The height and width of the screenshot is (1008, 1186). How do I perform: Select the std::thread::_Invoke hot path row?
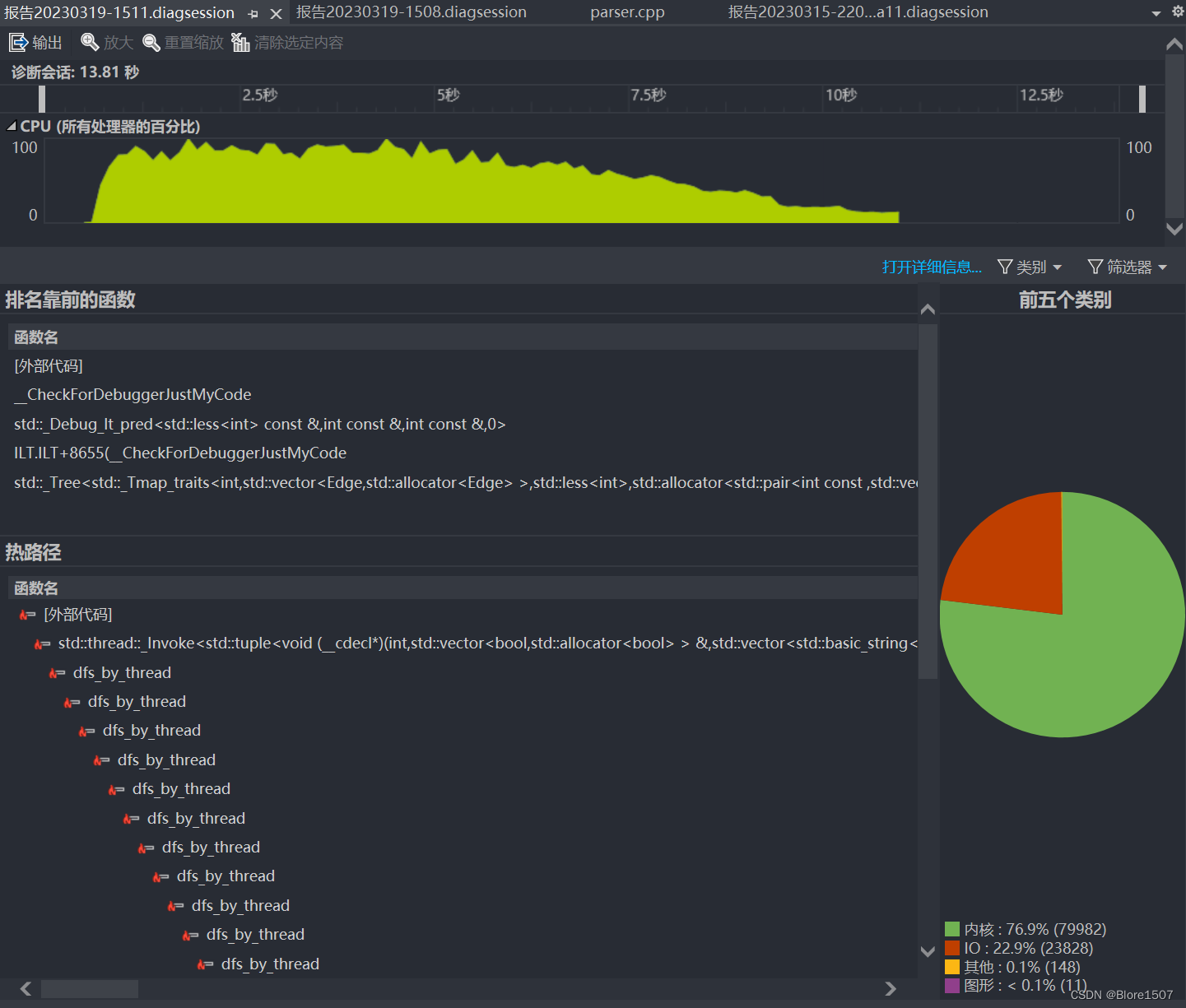(463, 643)
